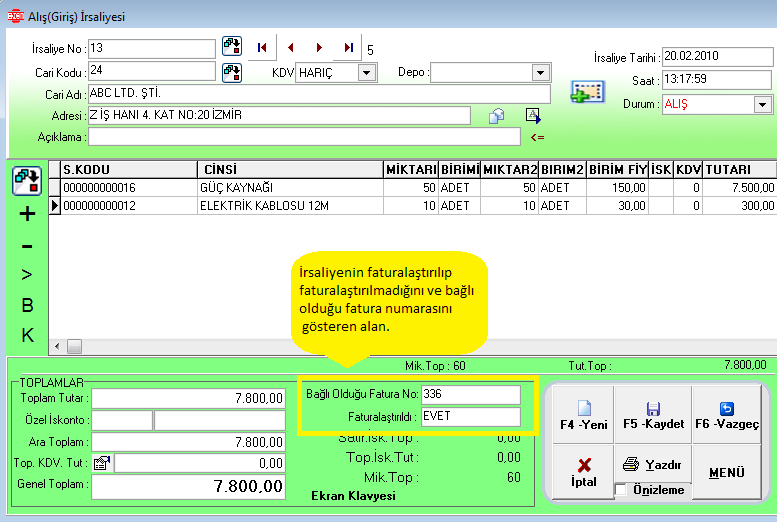Click the KDV calculator icon beside Top. KDV. Tut
This screenshot has height=522, width=777.
tap(101, 463)
